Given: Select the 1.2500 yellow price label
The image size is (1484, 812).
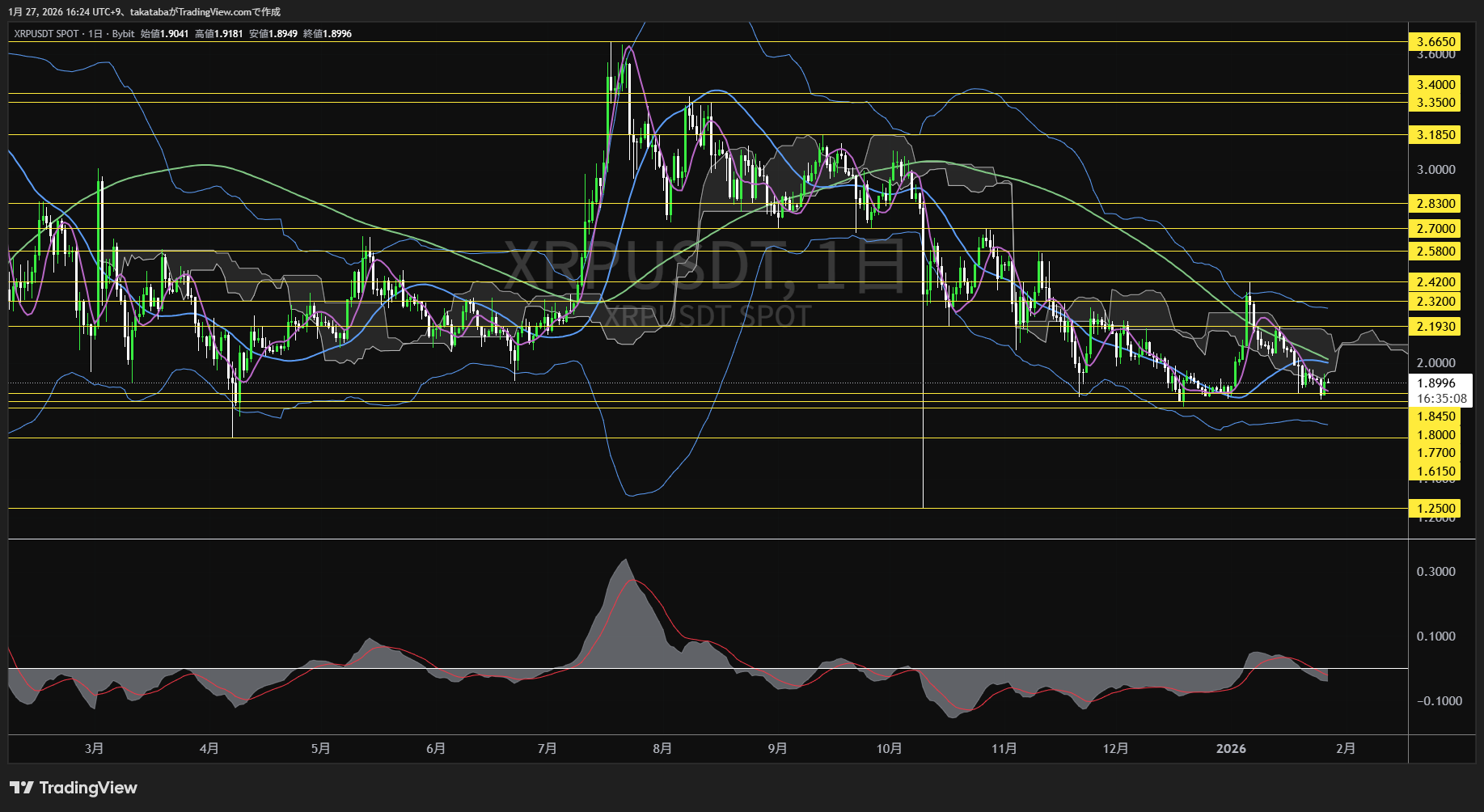Looking at the screenshot, I should (x=1435, y=509).
